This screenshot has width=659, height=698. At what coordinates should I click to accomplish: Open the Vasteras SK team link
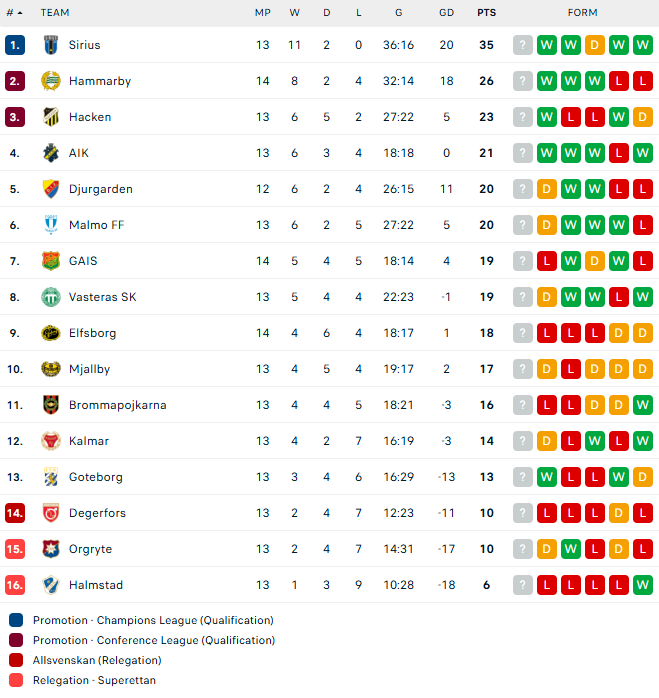pyautogui.click(x=102, y=297)
